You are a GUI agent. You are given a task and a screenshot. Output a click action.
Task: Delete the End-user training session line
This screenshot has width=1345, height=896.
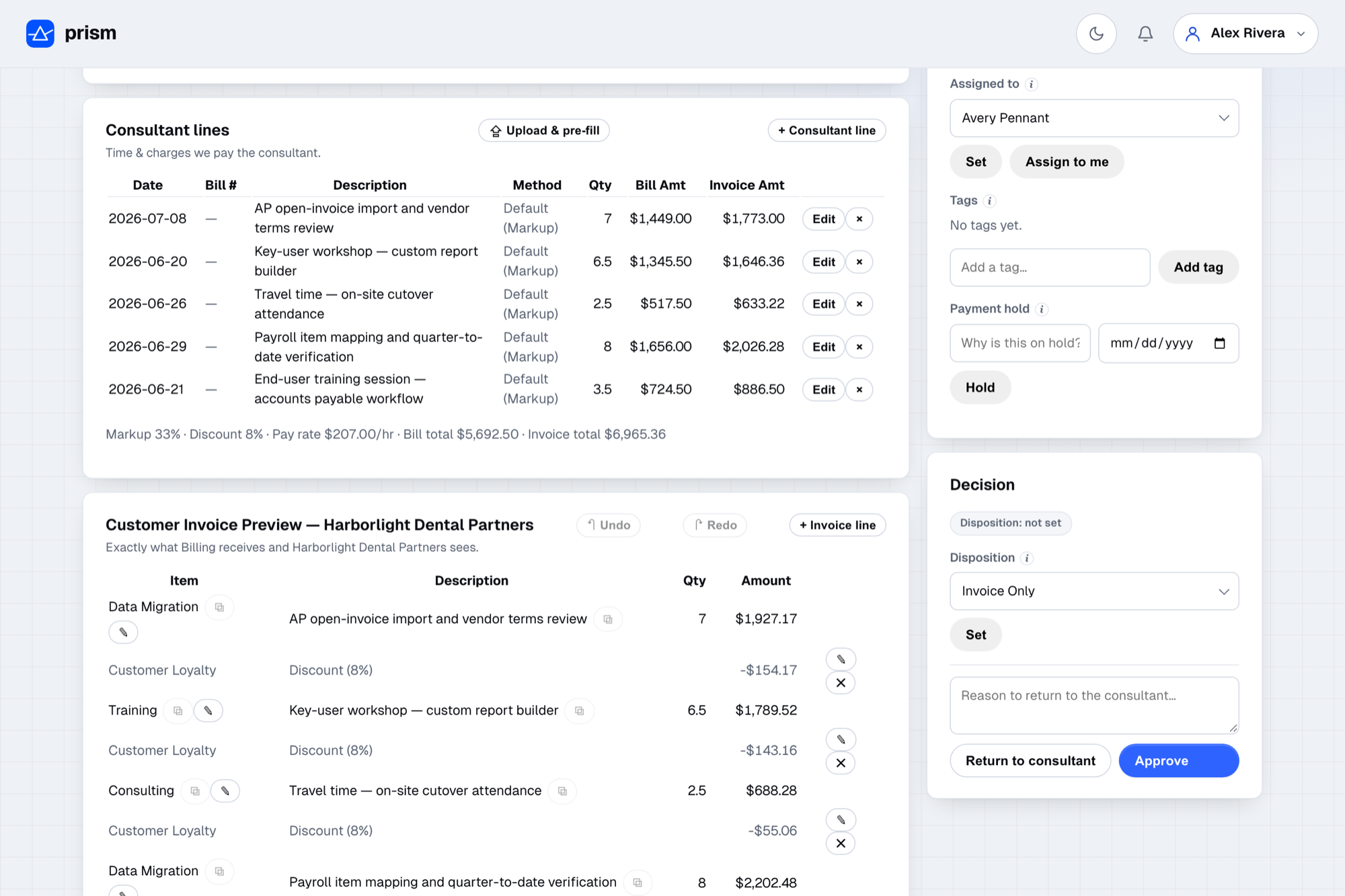coord(859,390)
